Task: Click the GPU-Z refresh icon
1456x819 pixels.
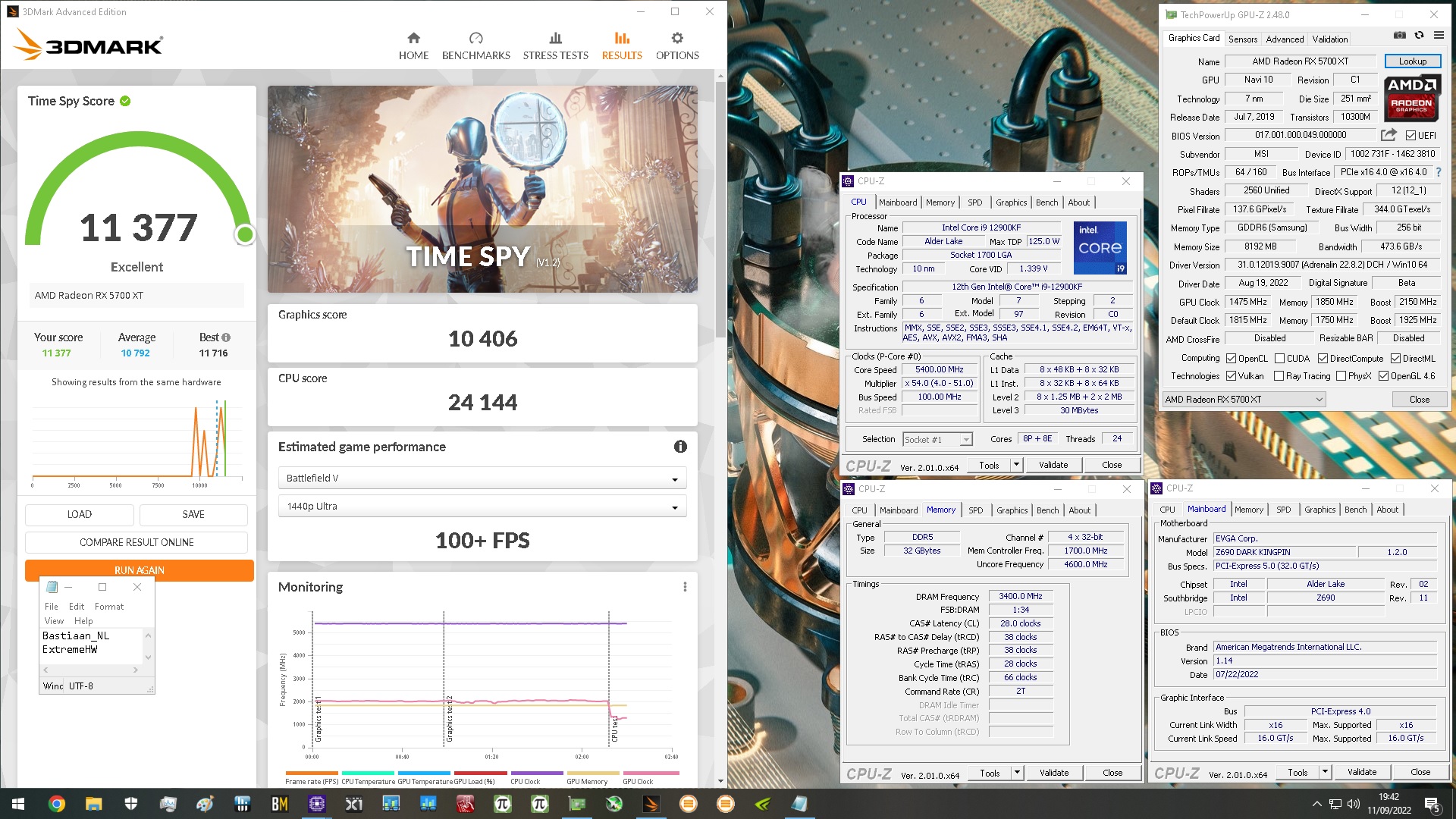Action: [x=1419, y=35]
